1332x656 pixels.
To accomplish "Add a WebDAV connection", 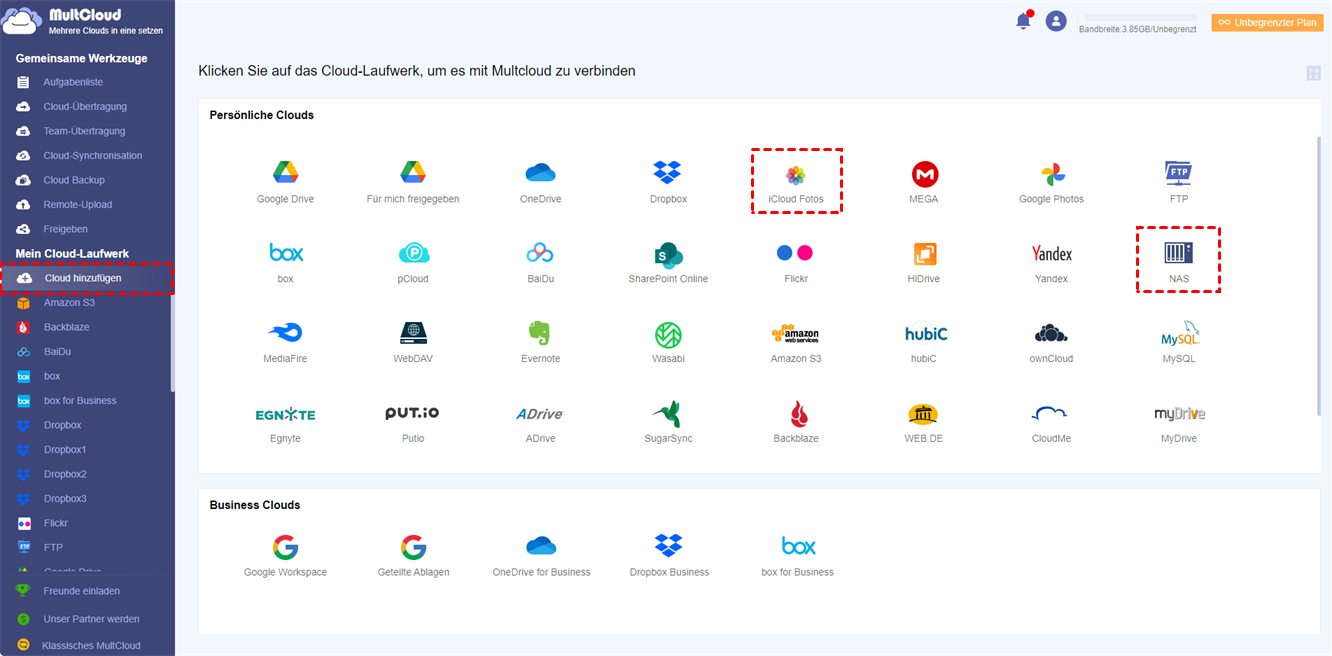I will click(x=413, y=342).
